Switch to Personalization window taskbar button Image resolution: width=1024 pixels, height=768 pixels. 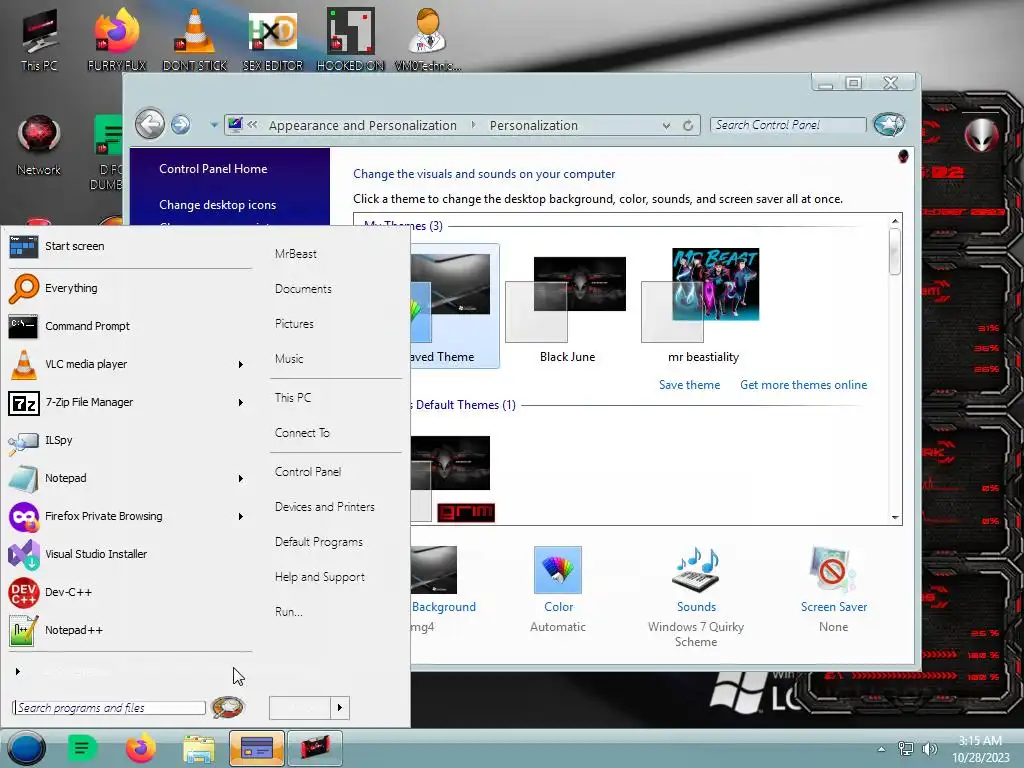click(x=257, y=748)
